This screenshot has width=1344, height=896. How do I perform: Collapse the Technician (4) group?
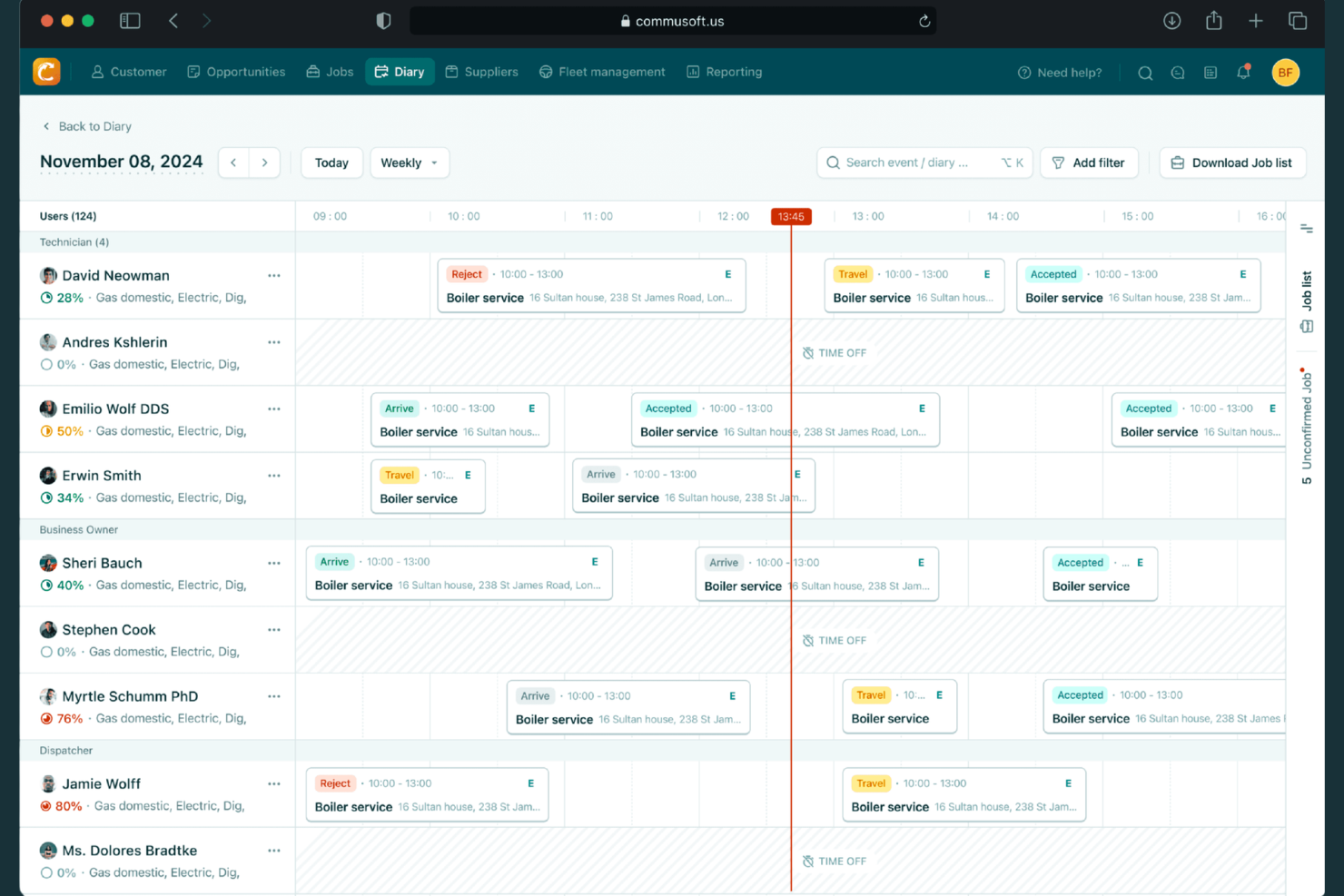pyautogui.click(x=74, y=242)
